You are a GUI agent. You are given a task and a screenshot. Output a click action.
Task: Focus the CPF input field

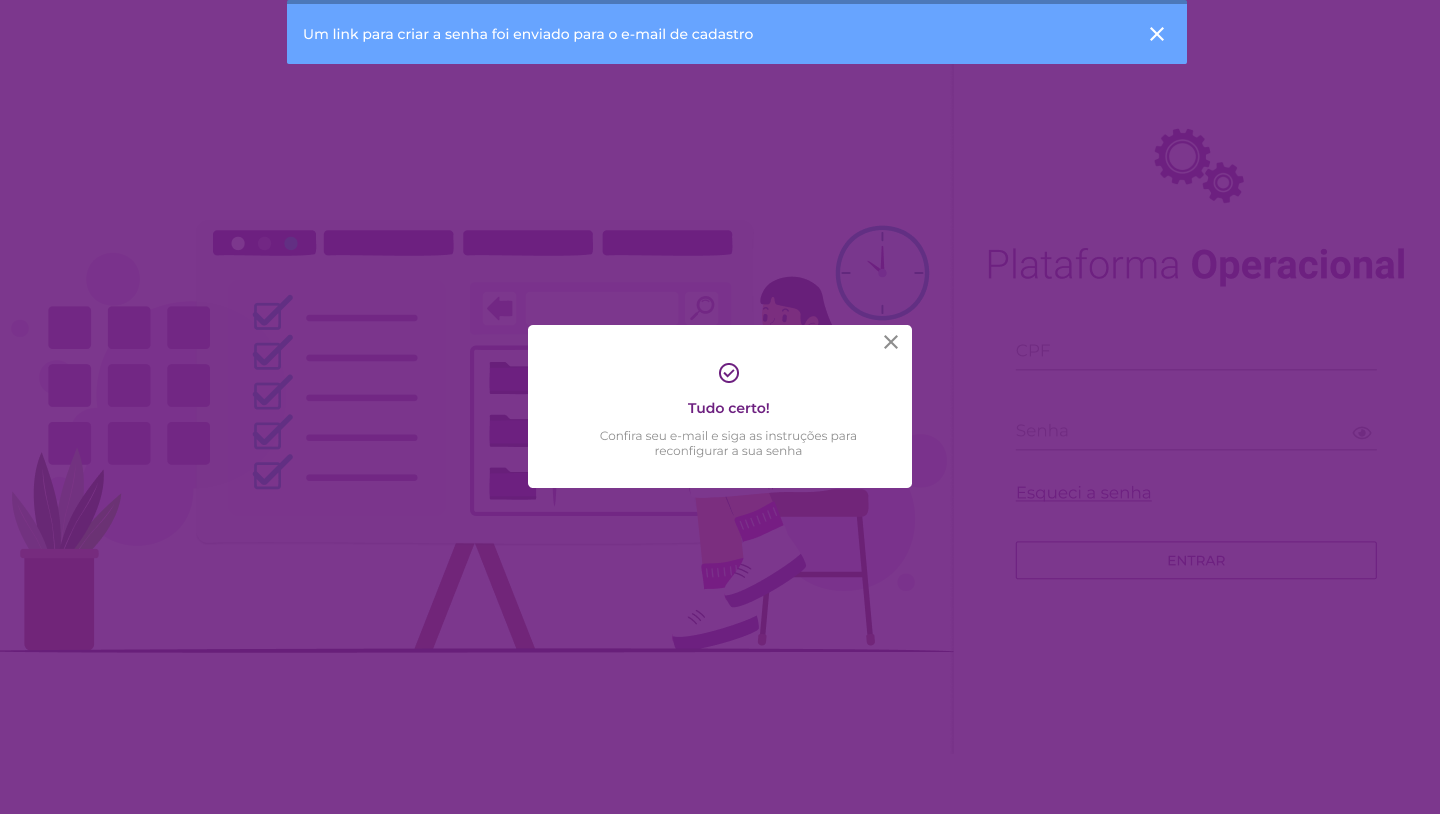1196,351
